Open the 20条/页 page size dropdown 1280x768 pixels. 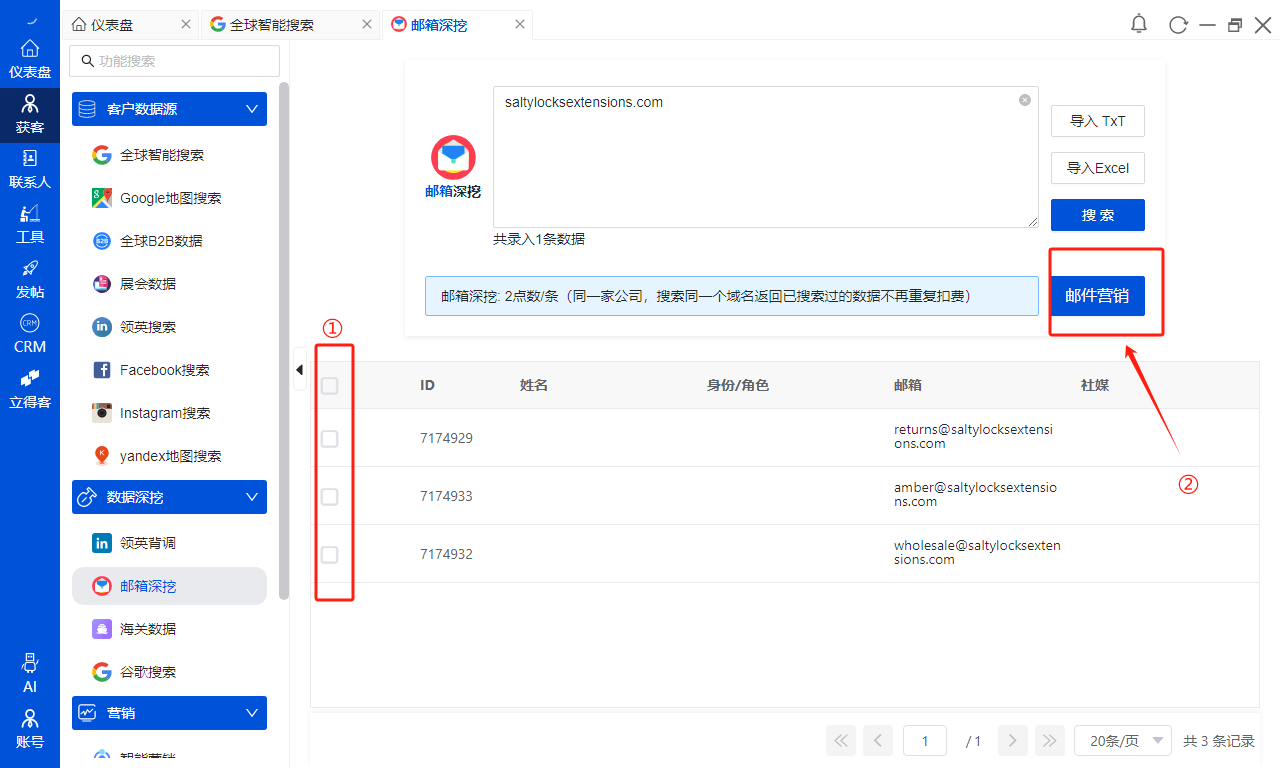(x=1122, y=740)
